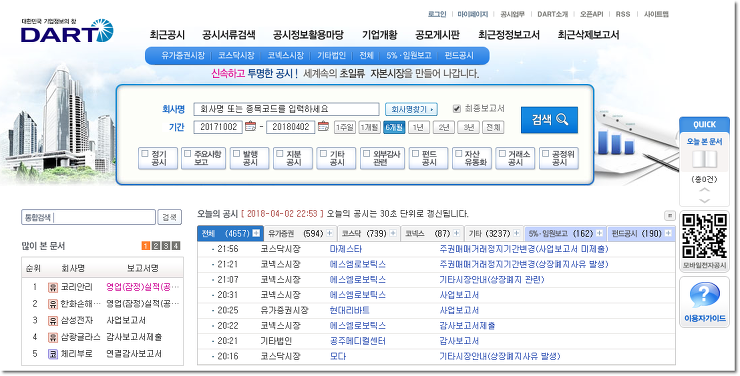Click the 통합검색 input field
The width and height of the screenshot is (740, 376).
pyautogui.click(x=88, y=217)
